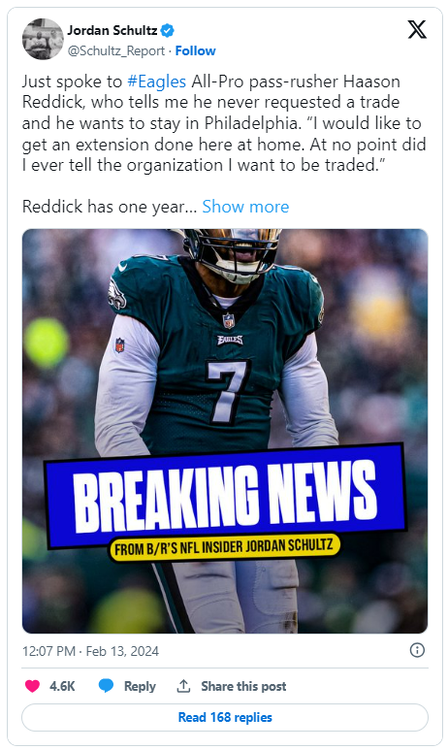This screenshot has width=448, height=750.
Task: Open the Jordan Schultz display name
Action: point(112,31)
